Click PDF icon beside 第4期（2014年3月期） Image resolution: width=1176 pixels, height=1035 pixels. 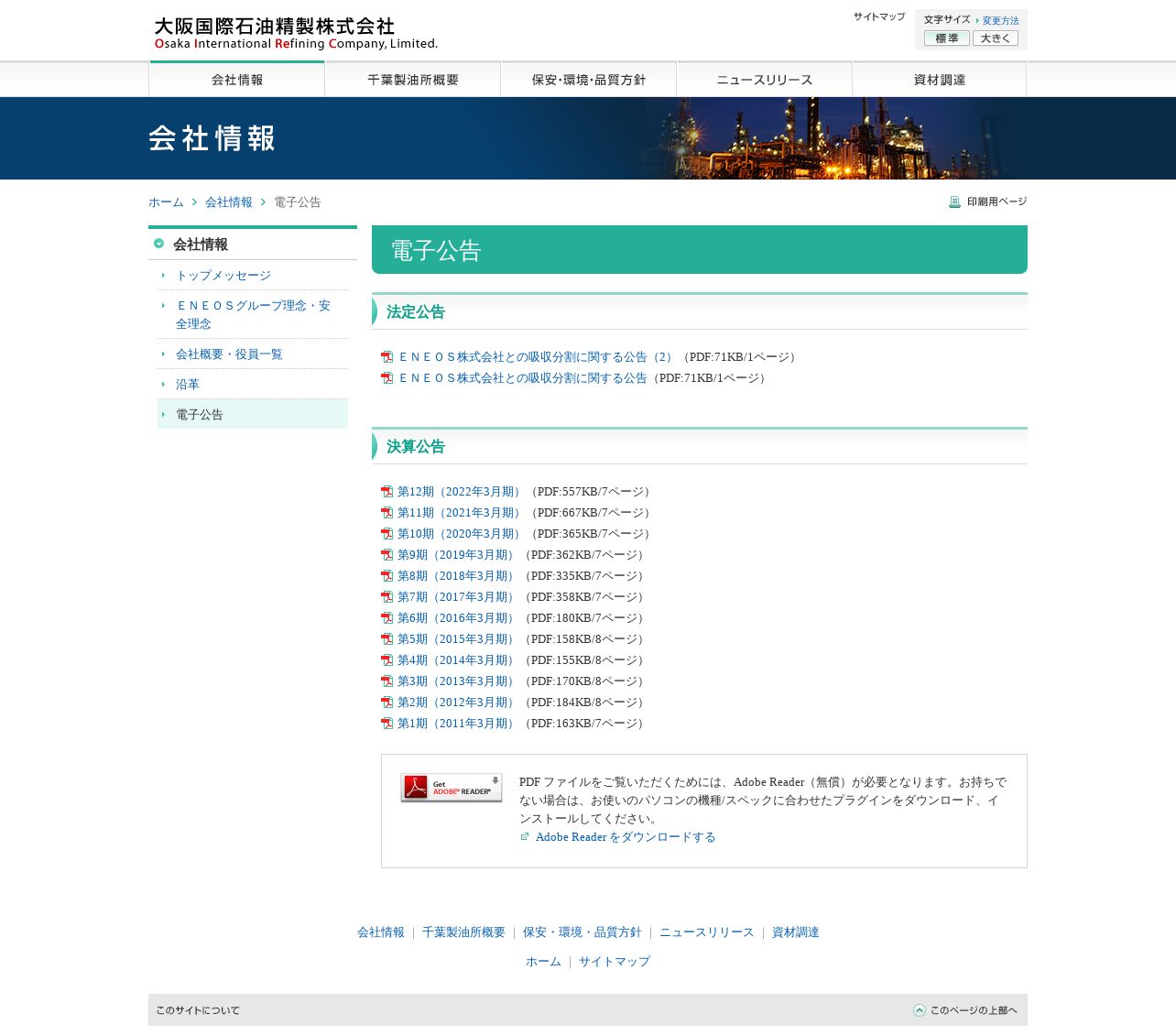[x=387, y=660]
